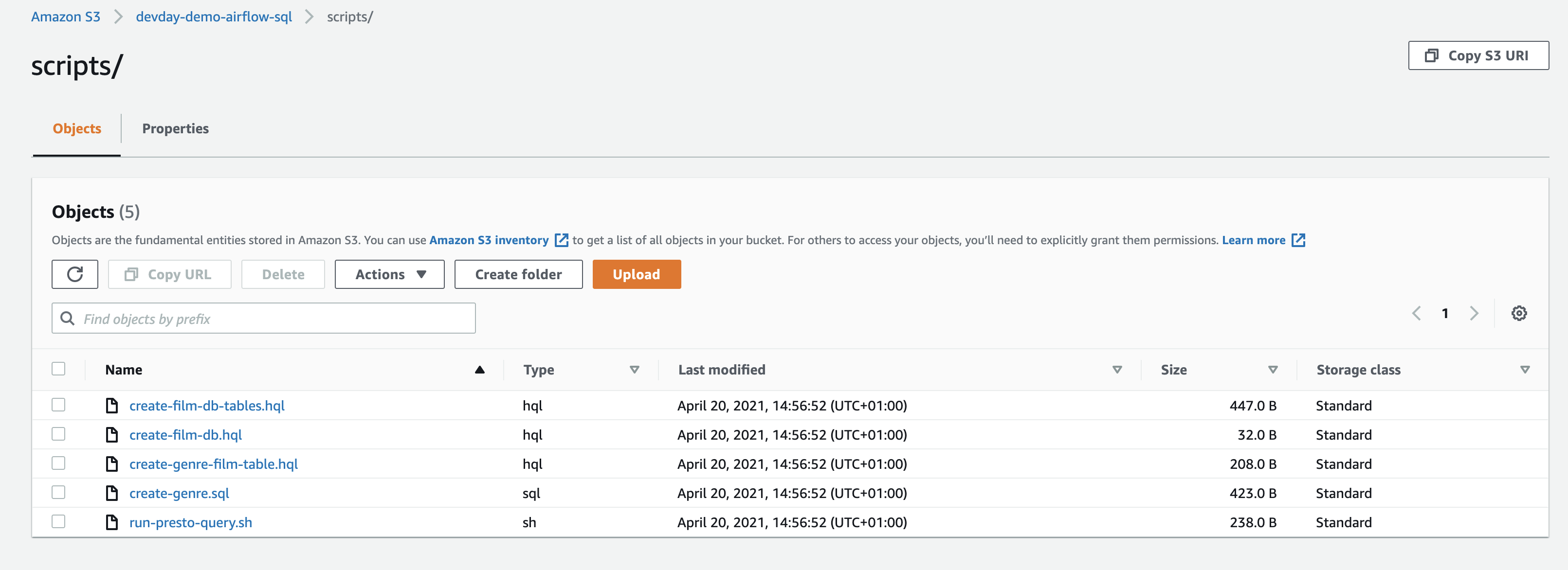Check the create-film-db.hql row checkbox
The image size is (1568, 570).
pyautogui.click(x=58, y=434)
